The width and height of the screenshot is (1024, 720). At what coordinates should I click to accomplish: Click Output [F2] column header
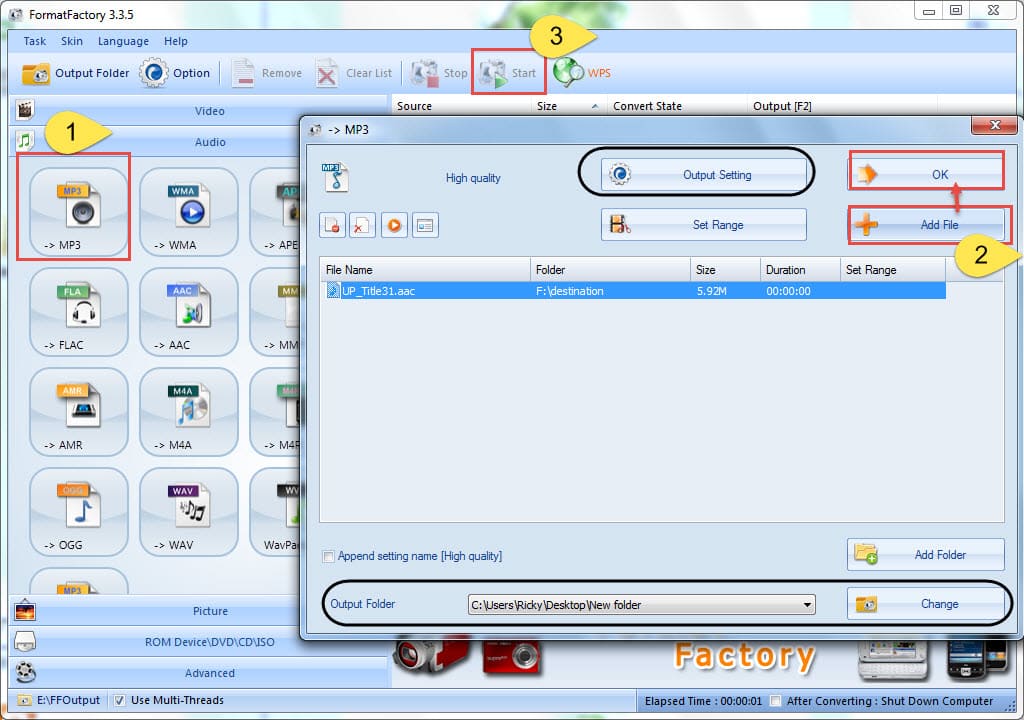coord(842,106)
